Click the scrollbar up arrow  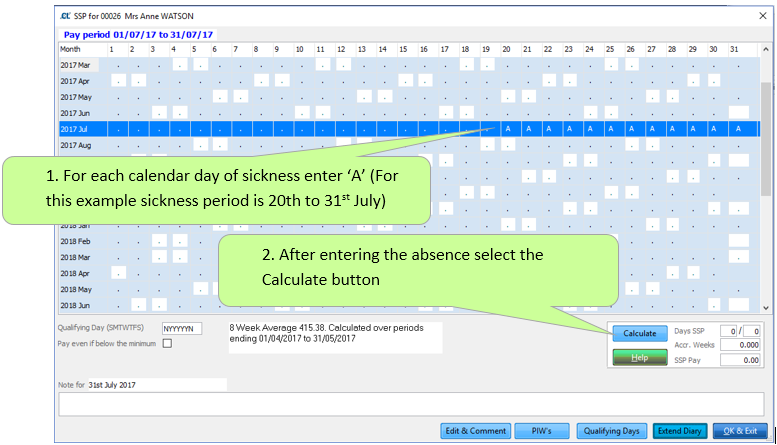765,48
